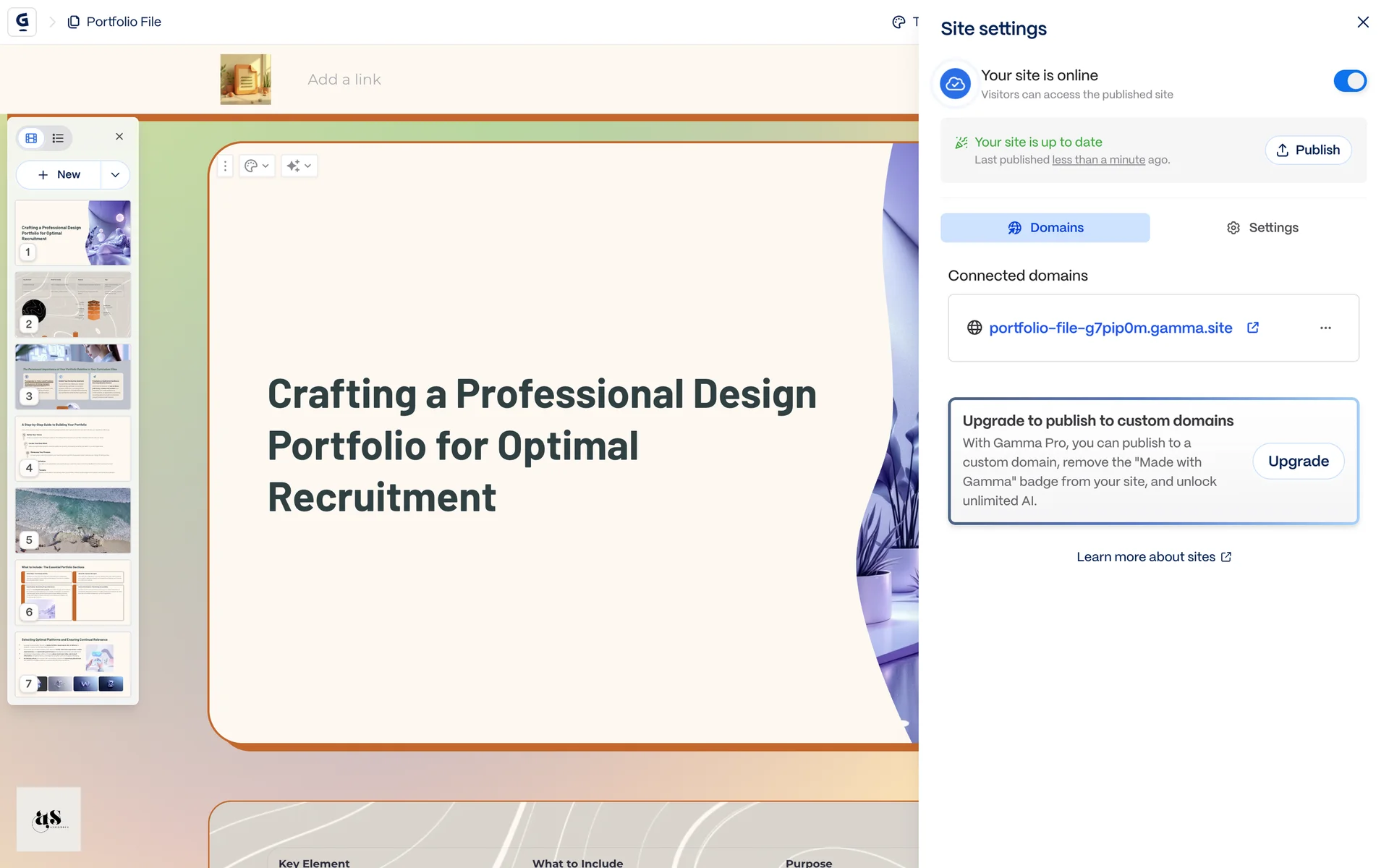Open the card three-dot options menu

[x=225, y=166]
